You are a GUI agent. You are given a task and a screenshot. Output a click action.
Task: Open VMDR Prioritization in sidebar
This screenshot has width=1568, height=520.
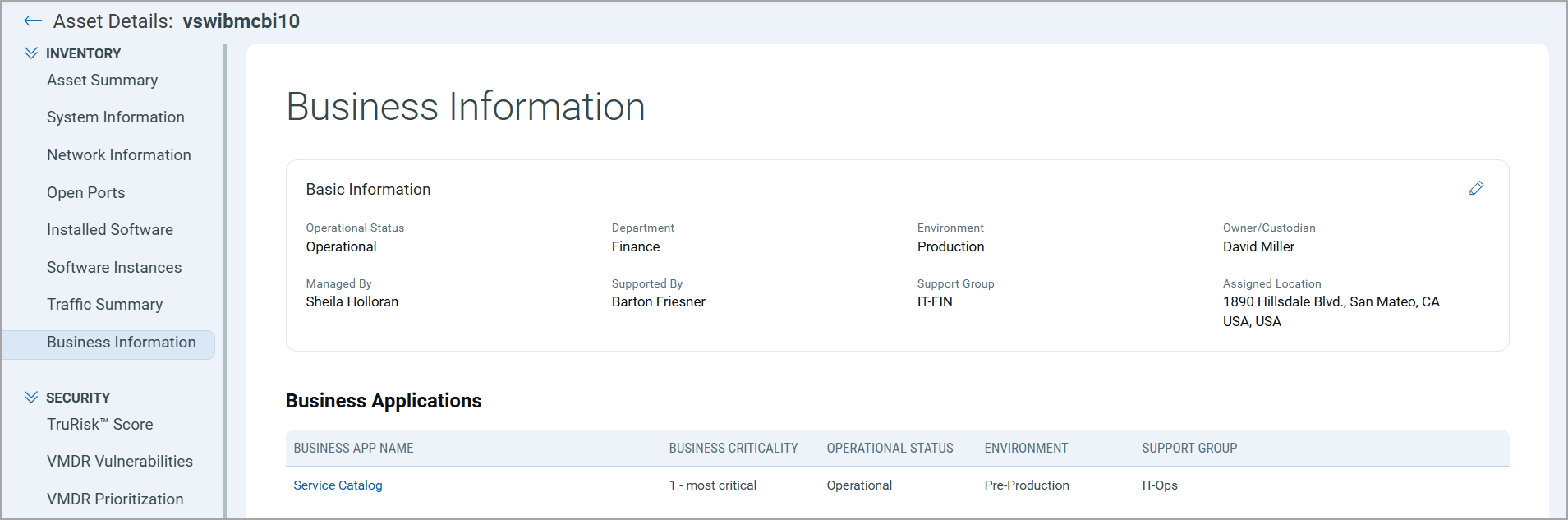click(x=115, y=499)
